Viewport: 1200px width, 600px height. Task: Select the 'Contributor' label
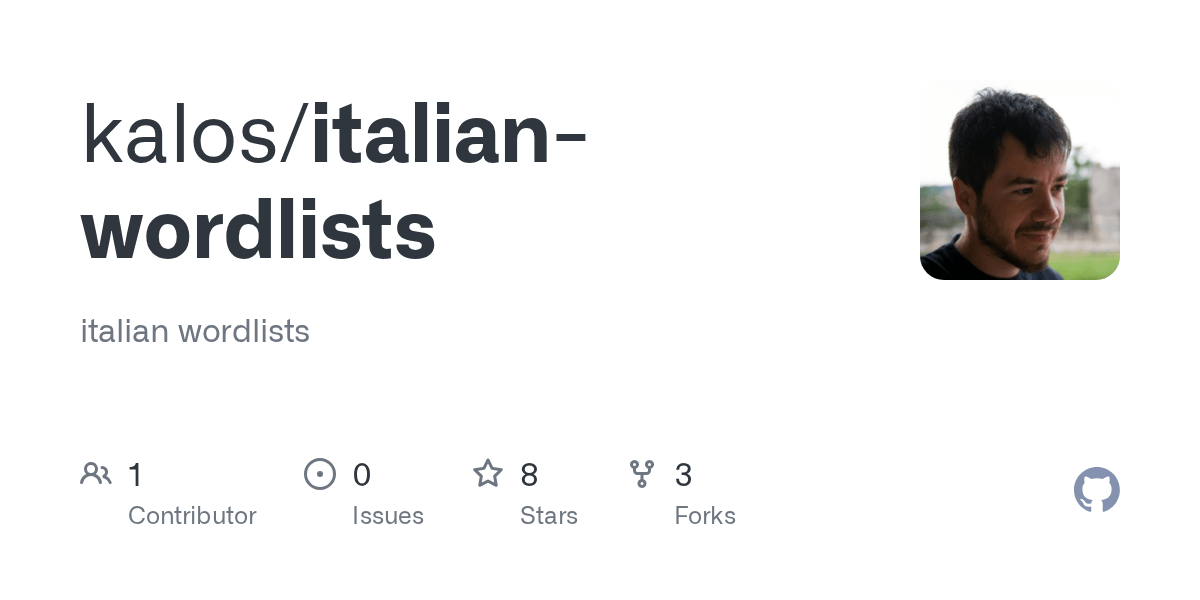pos(192,516)
